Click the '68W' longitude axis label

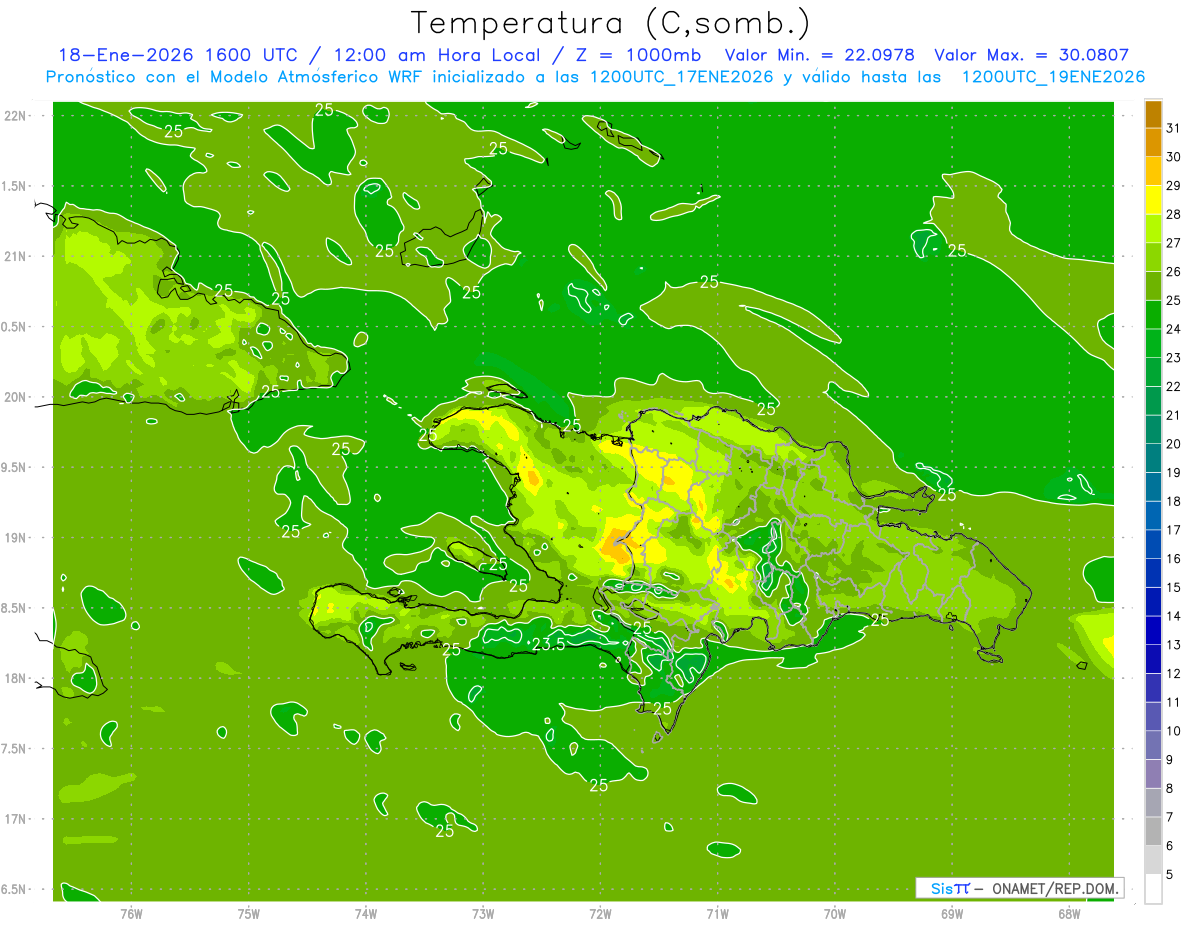point(1069,913)
